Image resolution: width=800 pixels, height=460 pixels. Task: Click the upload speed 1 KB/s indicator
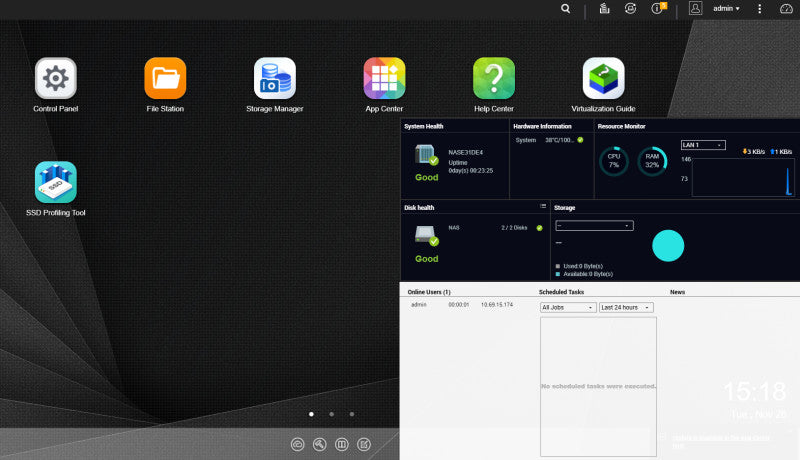click(x=781, y=151)
